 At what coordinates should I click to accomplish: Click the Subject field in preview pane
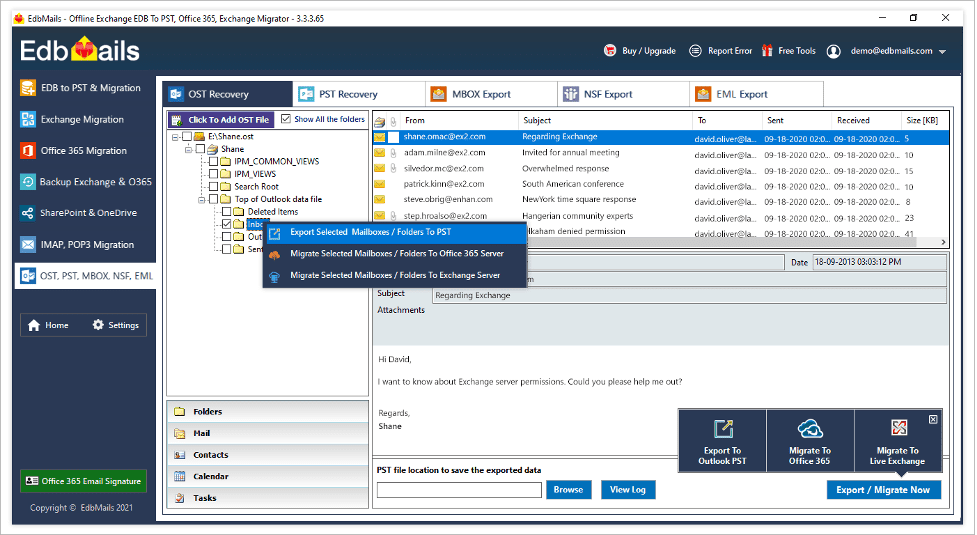tap(689, 295)
